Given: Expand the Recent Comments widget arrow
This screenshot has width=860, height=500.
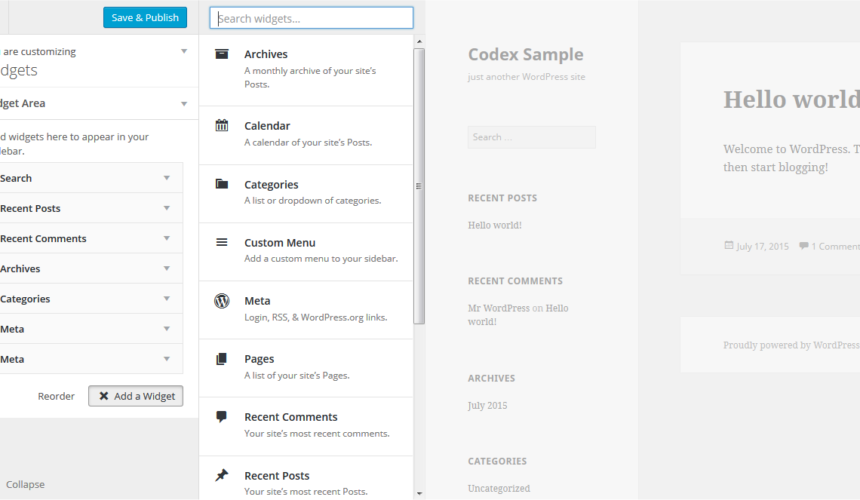Looking at the screenshot, I should coord(167,238).
